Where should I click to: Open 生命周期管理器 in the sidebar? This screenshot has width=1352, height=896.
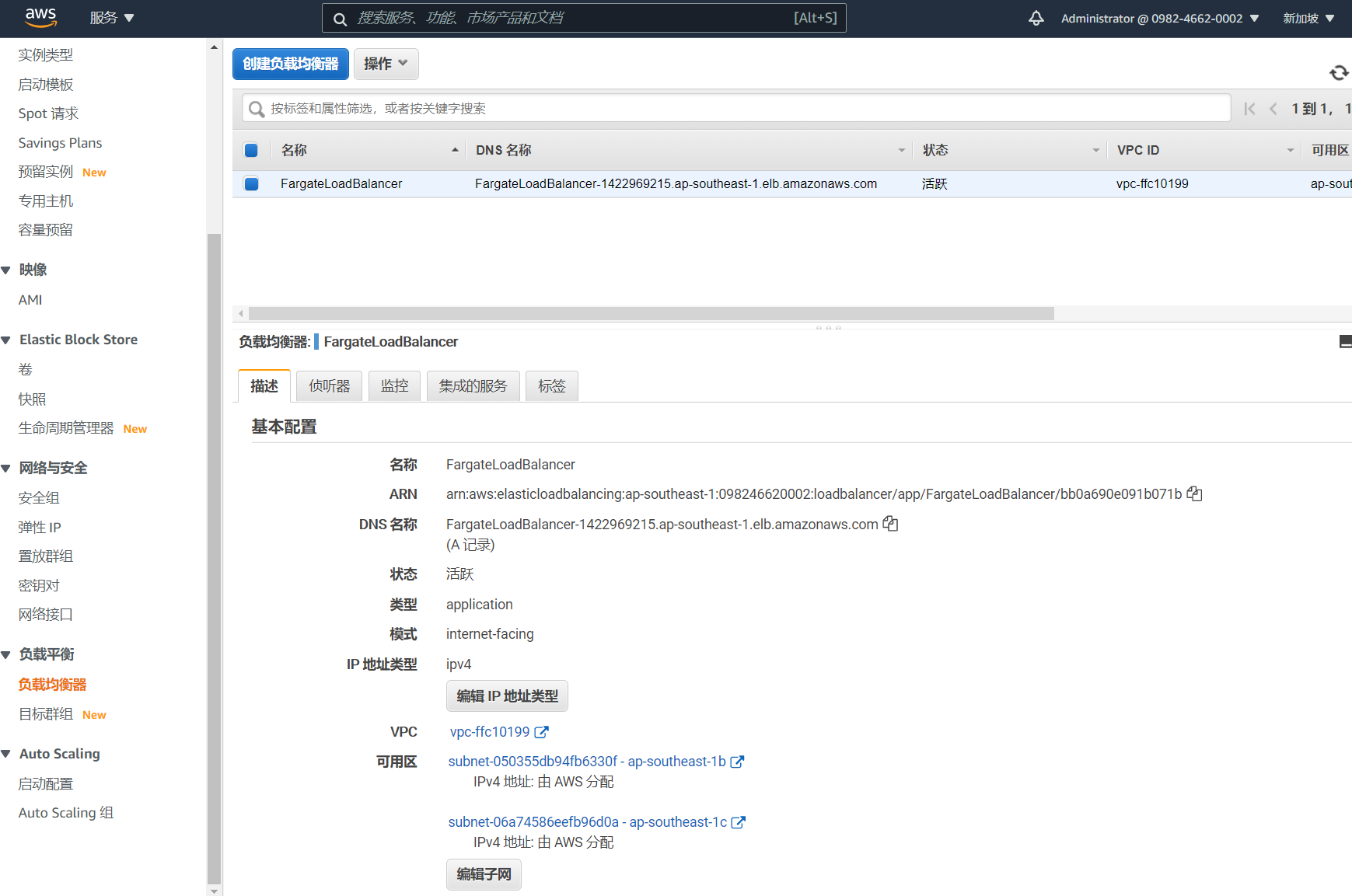click(66, 428)
